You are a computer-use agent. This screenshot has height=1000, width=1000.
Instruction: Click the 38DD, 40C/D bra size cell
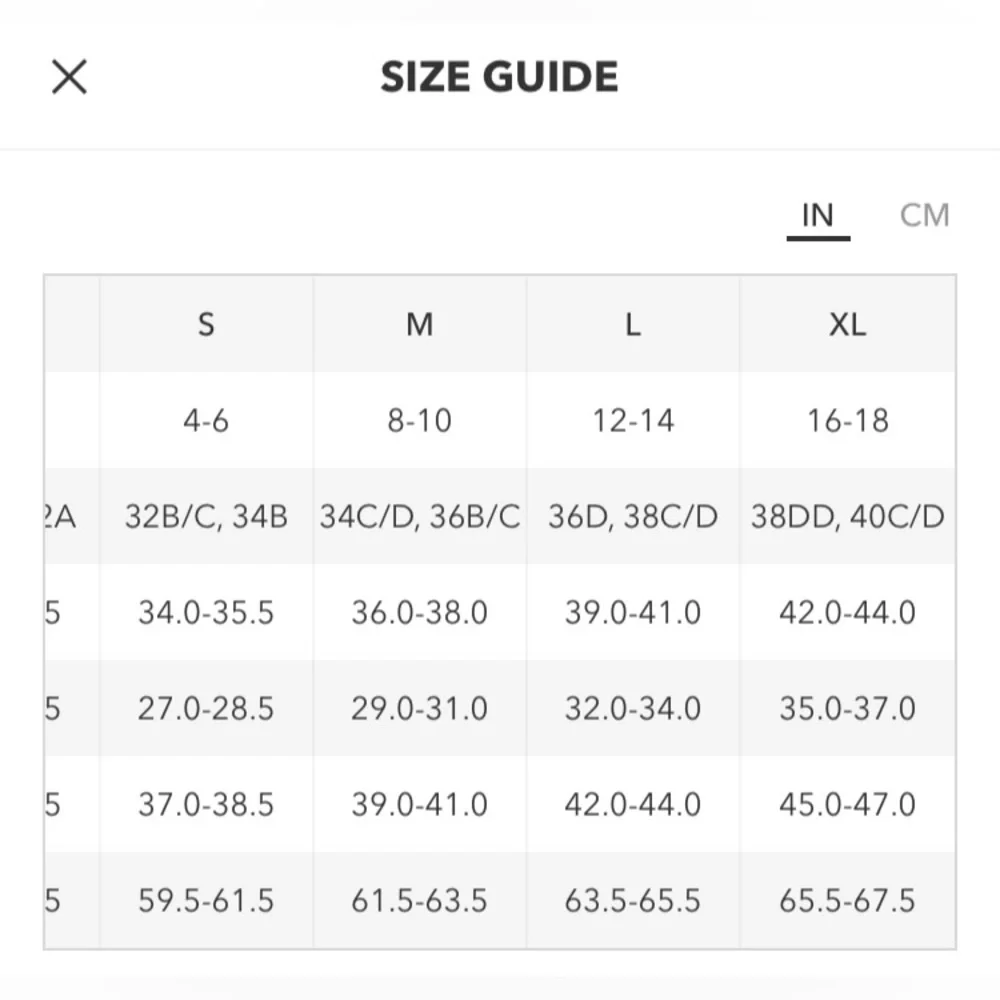pos(848,516)
